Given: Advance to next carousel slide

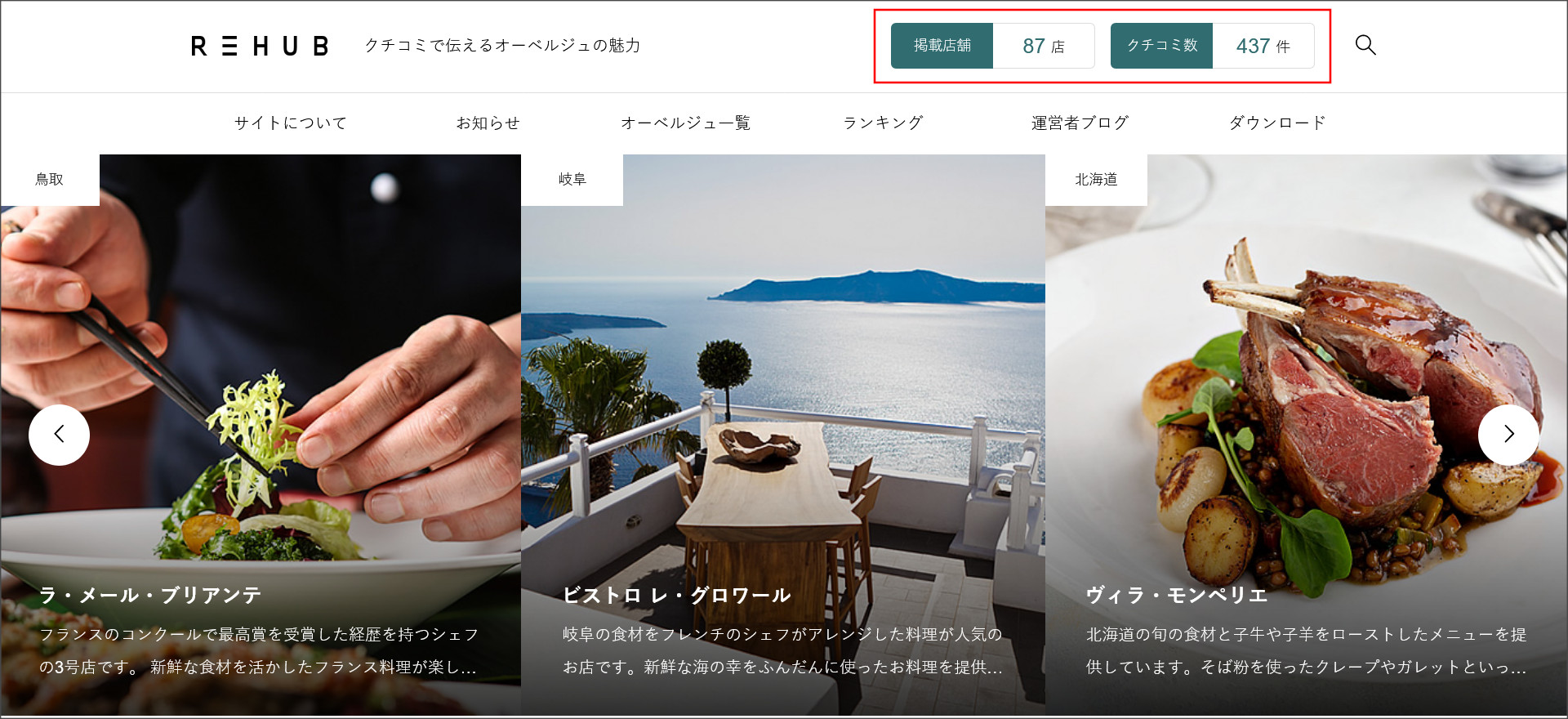Looking at the screenshot, I should (x=1508, y=435).
